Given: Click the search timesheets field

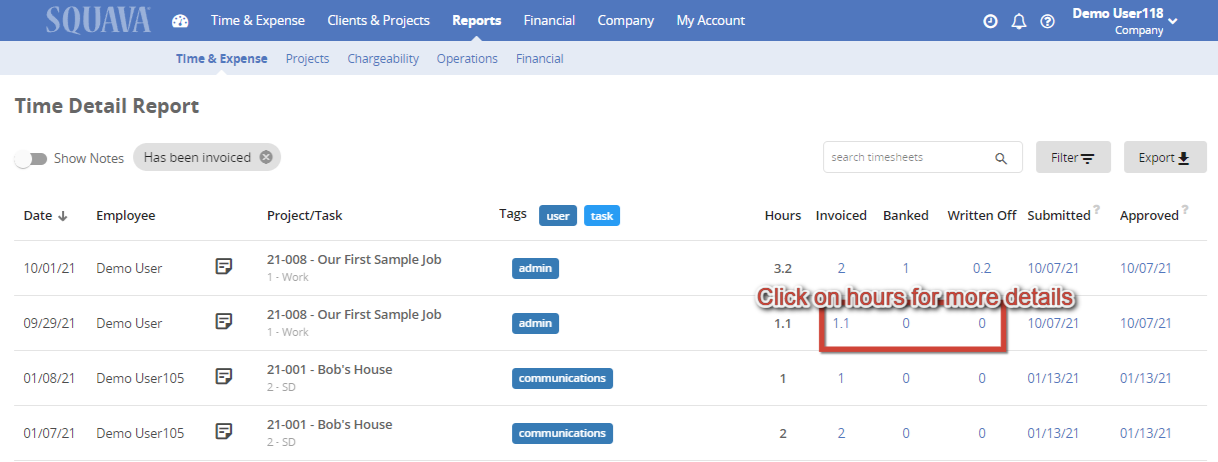Looking at the screenshot, I should (x=905, y=157).
